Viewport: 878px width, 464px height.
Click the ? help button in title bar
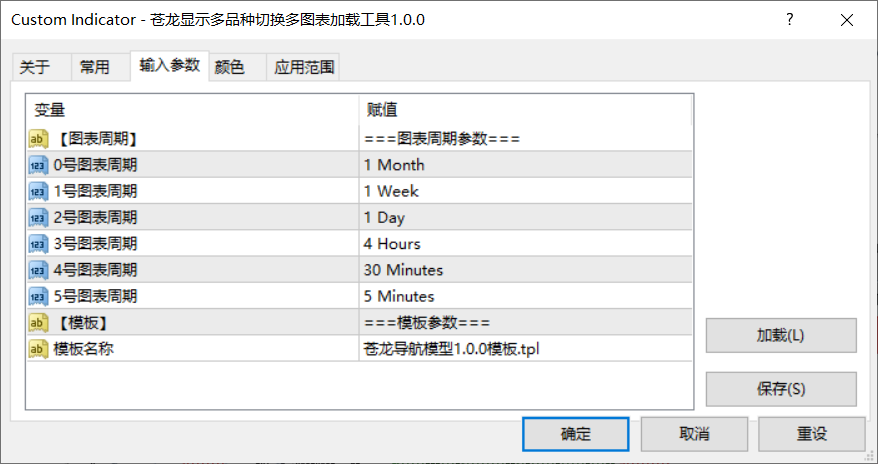pos(790,20)
